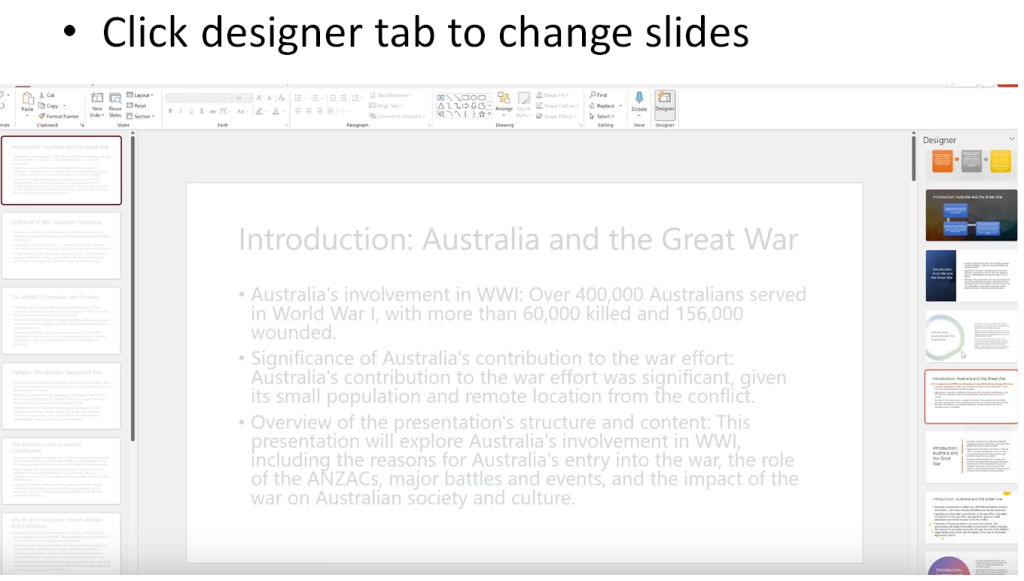Image resolution: width=1024 pixels, height=581 pixels.
Task: Align text right
Action: [x=319, y=110]
